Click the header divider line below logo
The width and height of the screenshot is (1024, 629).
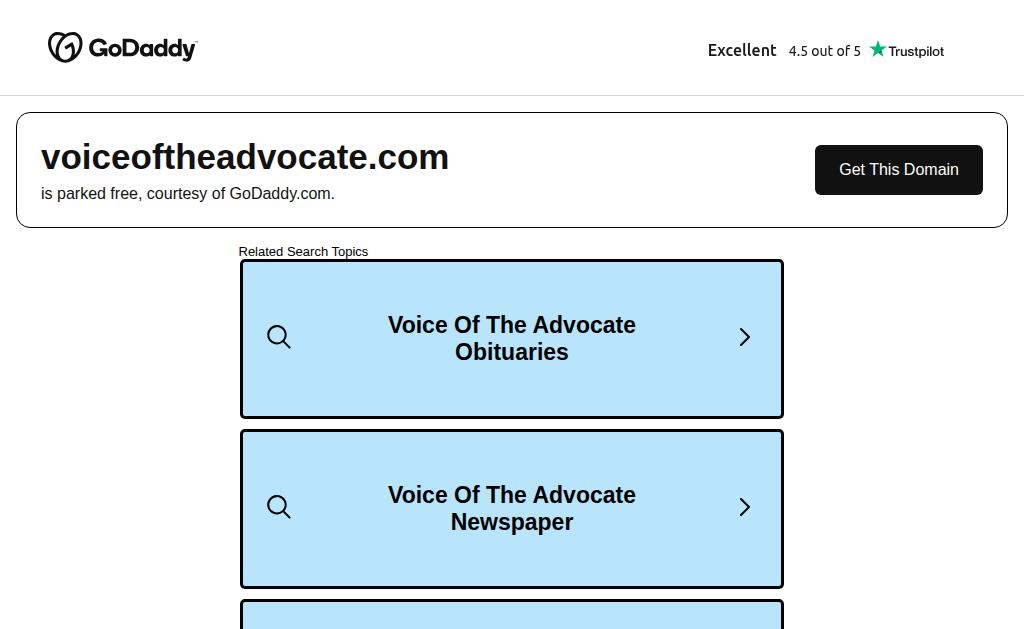click(x=512, y=95)
